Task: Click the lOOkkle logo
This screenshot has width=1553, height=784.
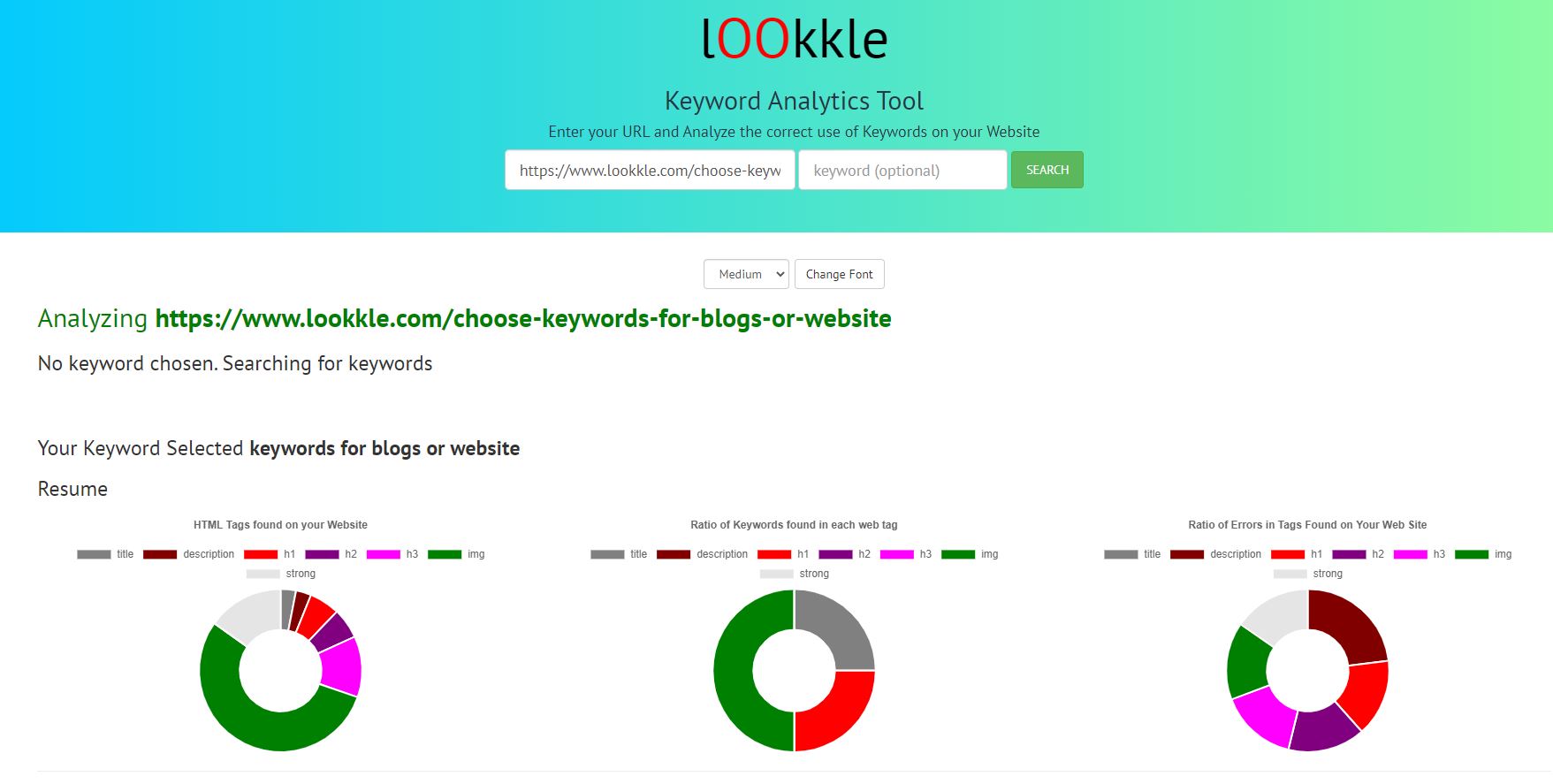Action: (794, 40)
